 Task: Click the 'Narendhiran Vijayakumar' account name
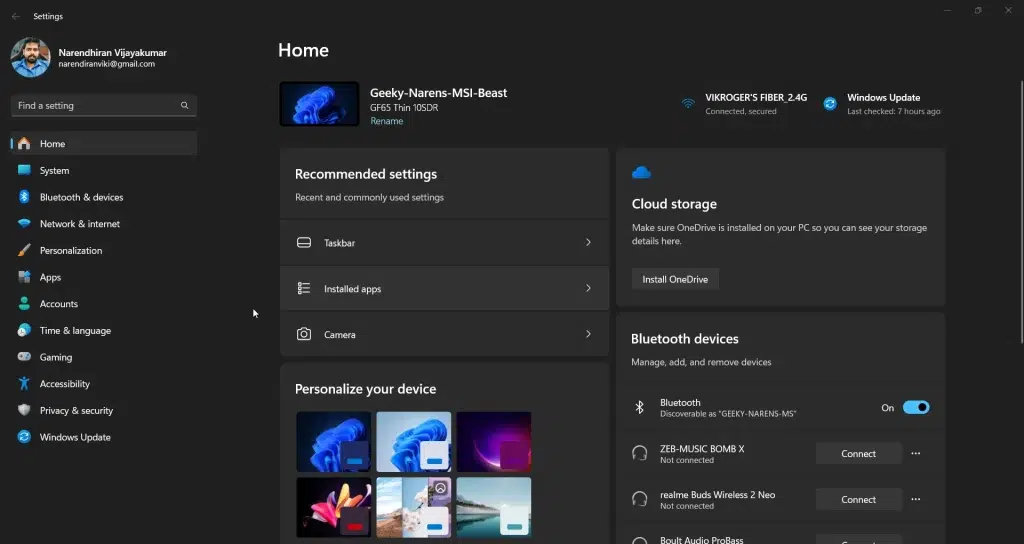(112, 52)
